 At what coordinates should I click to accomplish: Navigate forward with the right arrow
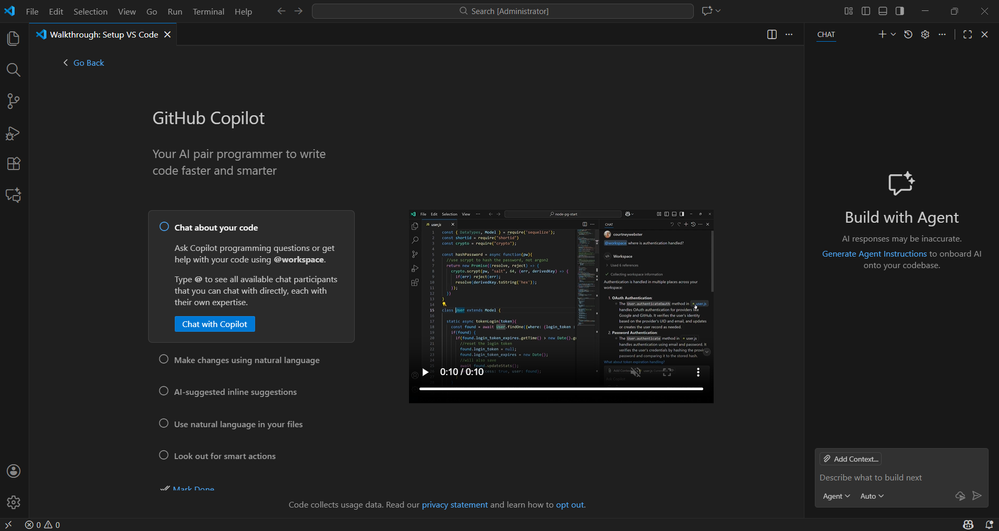click(x=298, y=11)
